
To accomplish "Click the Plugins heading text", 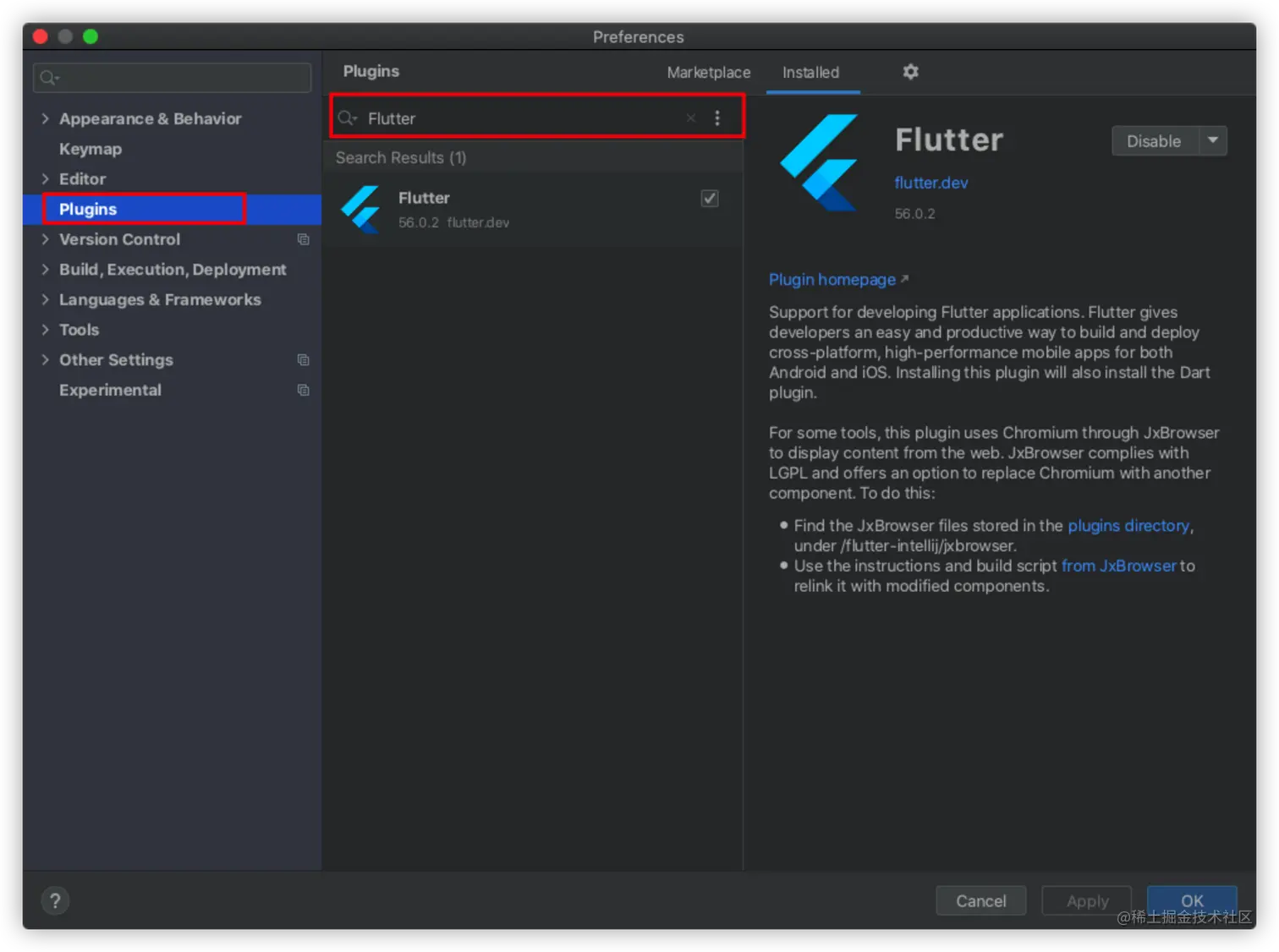I will coord(371,72).
